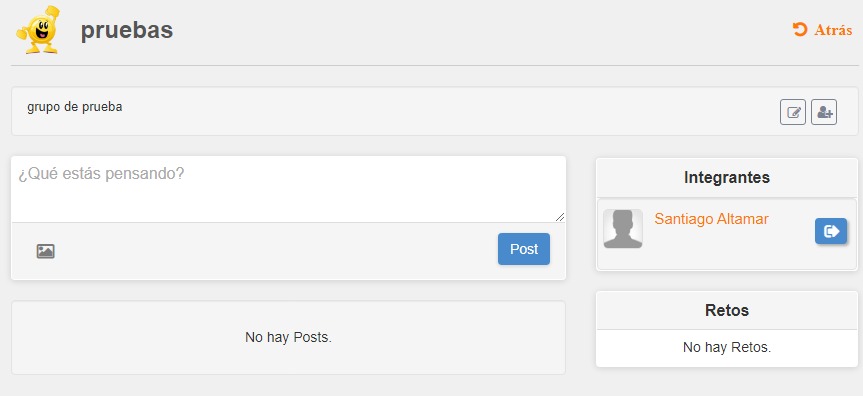Submit with the Post button
The height and width of the screenshot is (396, 863).
(x=523, y=249)
